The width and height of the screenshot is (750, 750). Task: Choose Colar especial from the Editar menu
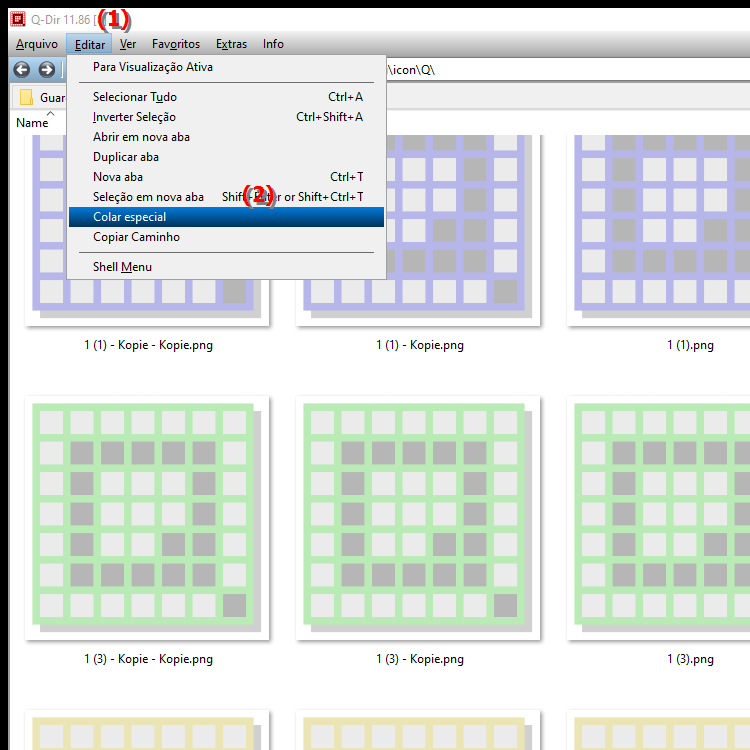[130, 217]
